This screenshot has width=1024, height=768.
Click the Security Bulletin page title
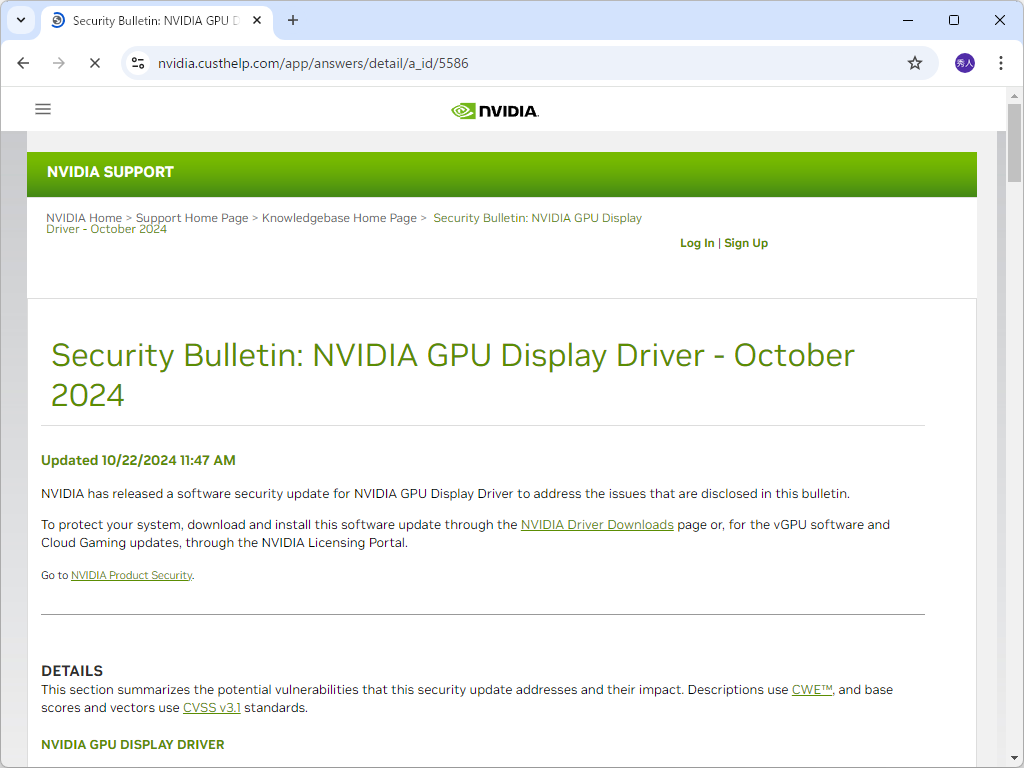453,375
